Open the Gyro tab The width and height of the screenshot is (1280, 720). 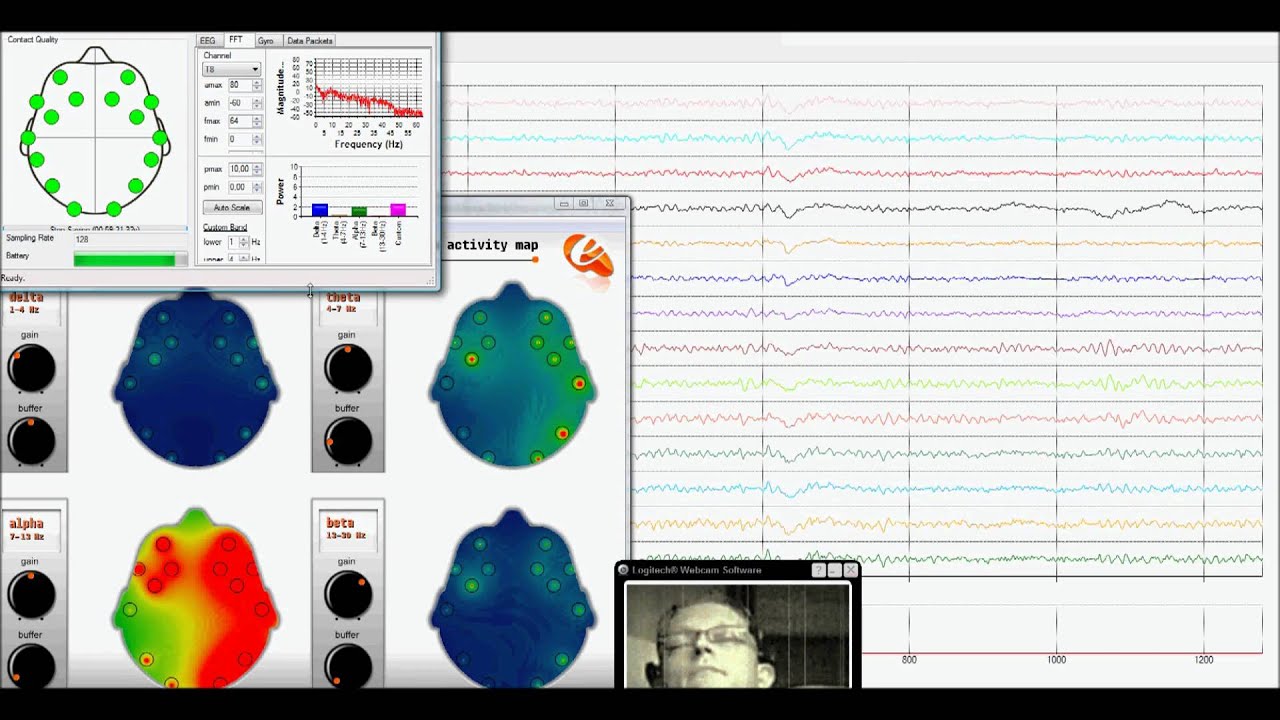[x=265, y=41]
